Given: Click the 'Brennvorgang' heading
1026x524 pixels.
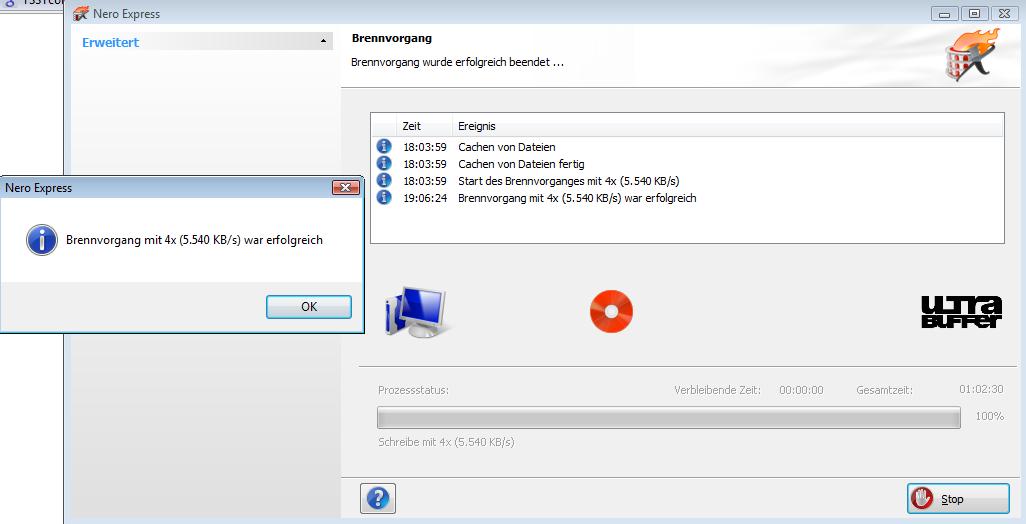Looking at the screenshot, I should click(392, 38).
